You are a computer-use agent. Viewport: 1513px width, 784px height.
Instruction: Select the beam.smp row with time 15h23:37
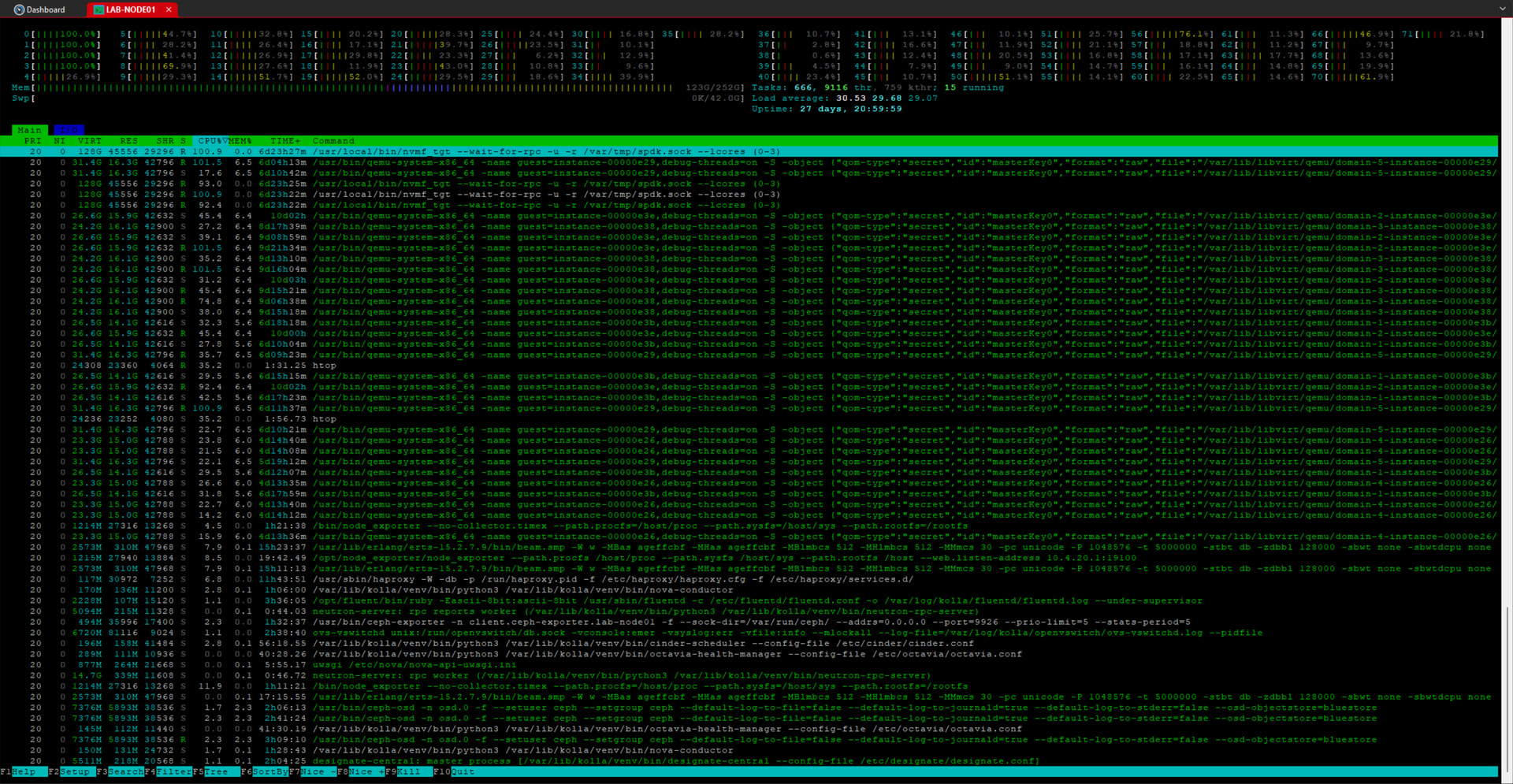[749, 547]
